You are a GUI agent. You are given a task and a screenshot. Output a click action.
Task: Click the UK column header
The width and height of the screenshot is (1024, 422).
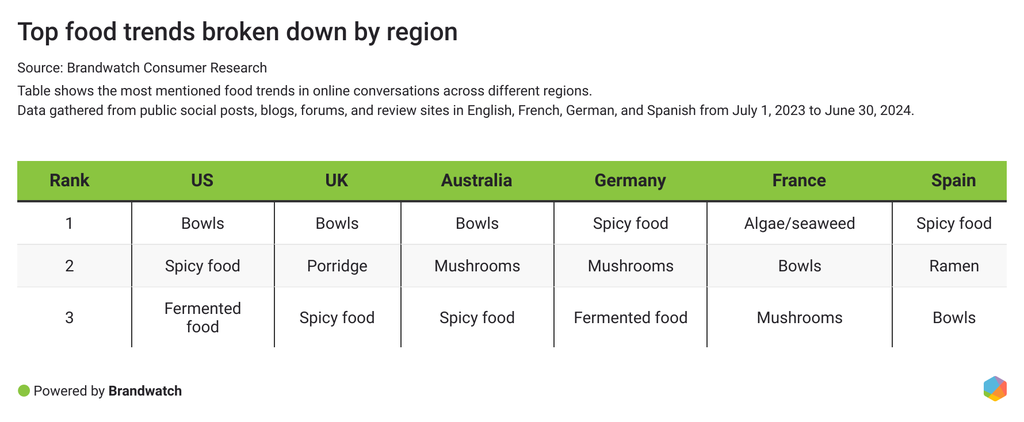pyautogui.click(x=337, y=181)
